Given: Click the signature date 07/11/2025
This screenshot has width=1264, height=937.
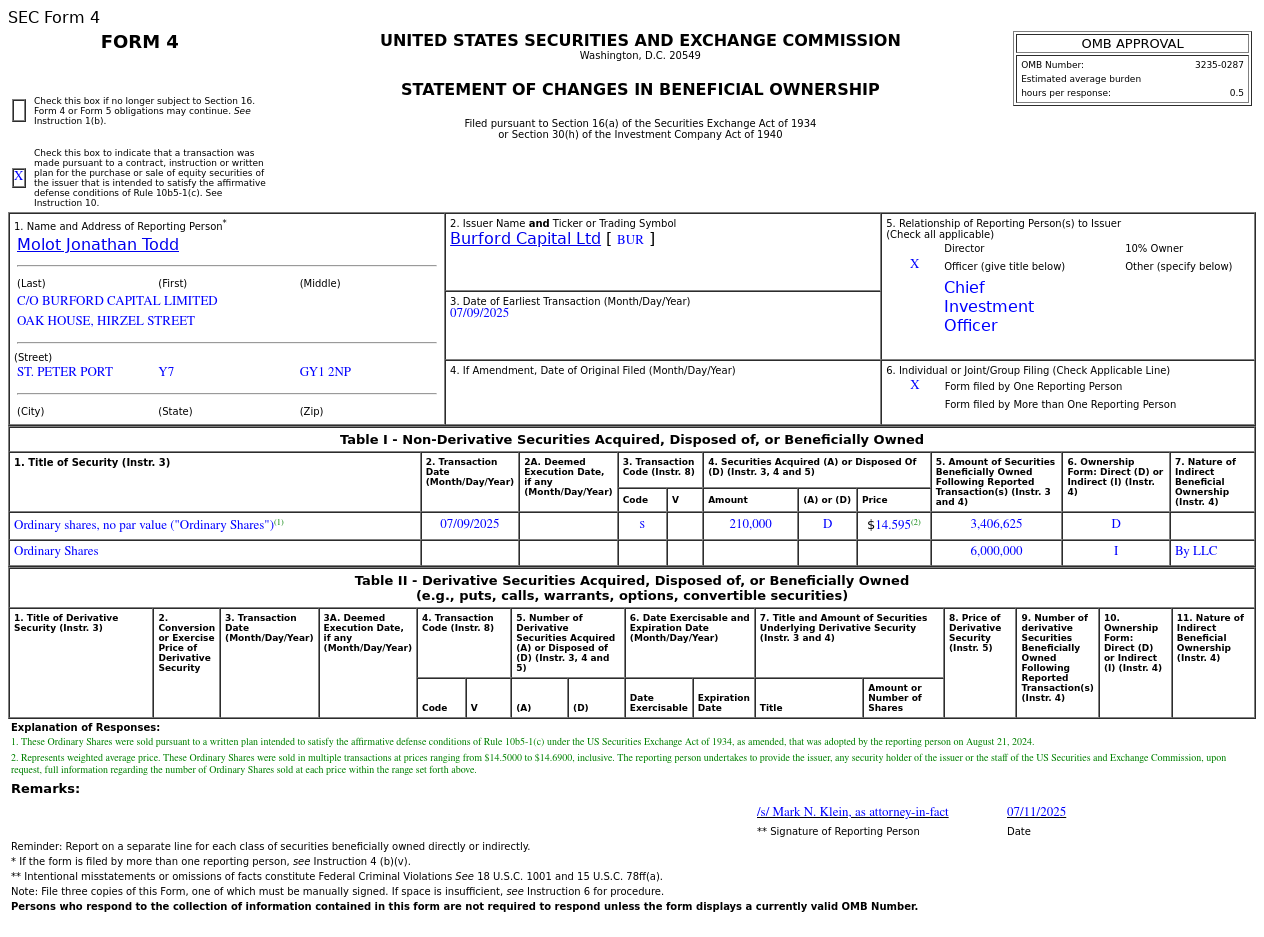Looking at the screenshot, I should 1036,813.
